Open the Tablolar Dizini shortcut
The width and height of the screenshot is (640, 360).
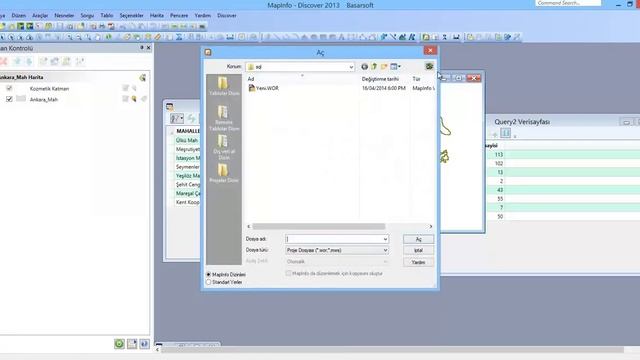point(224,86)
